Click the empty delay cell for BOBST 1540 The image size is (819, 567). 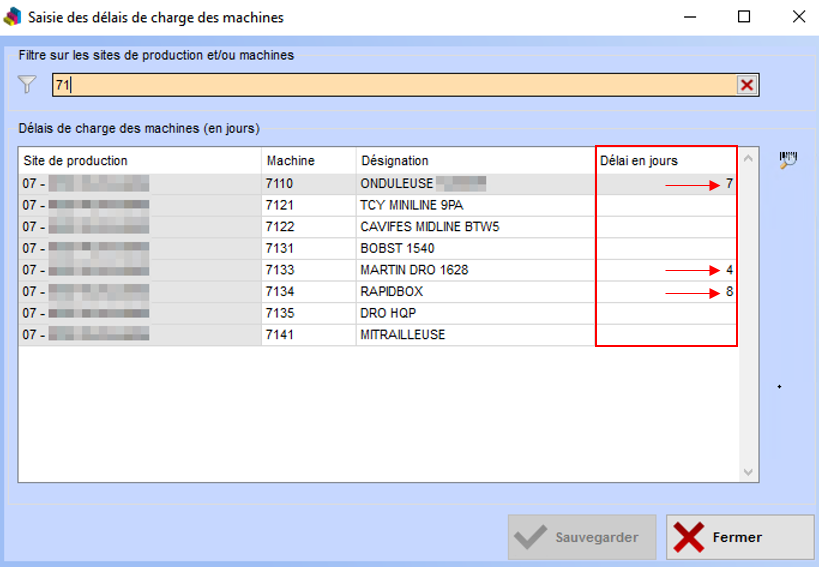666,248
